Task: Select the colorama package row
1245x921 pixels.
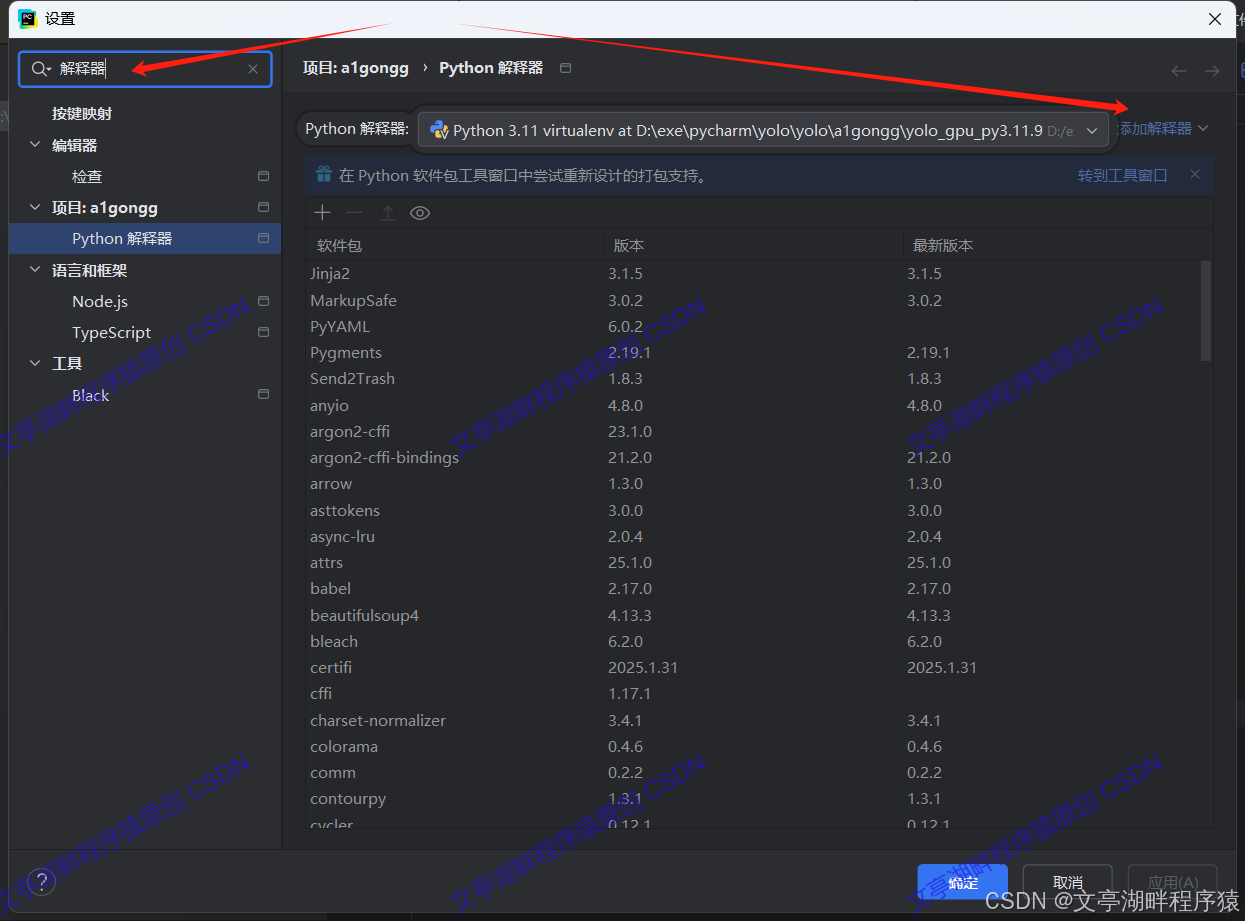Action: coord(754,746)
